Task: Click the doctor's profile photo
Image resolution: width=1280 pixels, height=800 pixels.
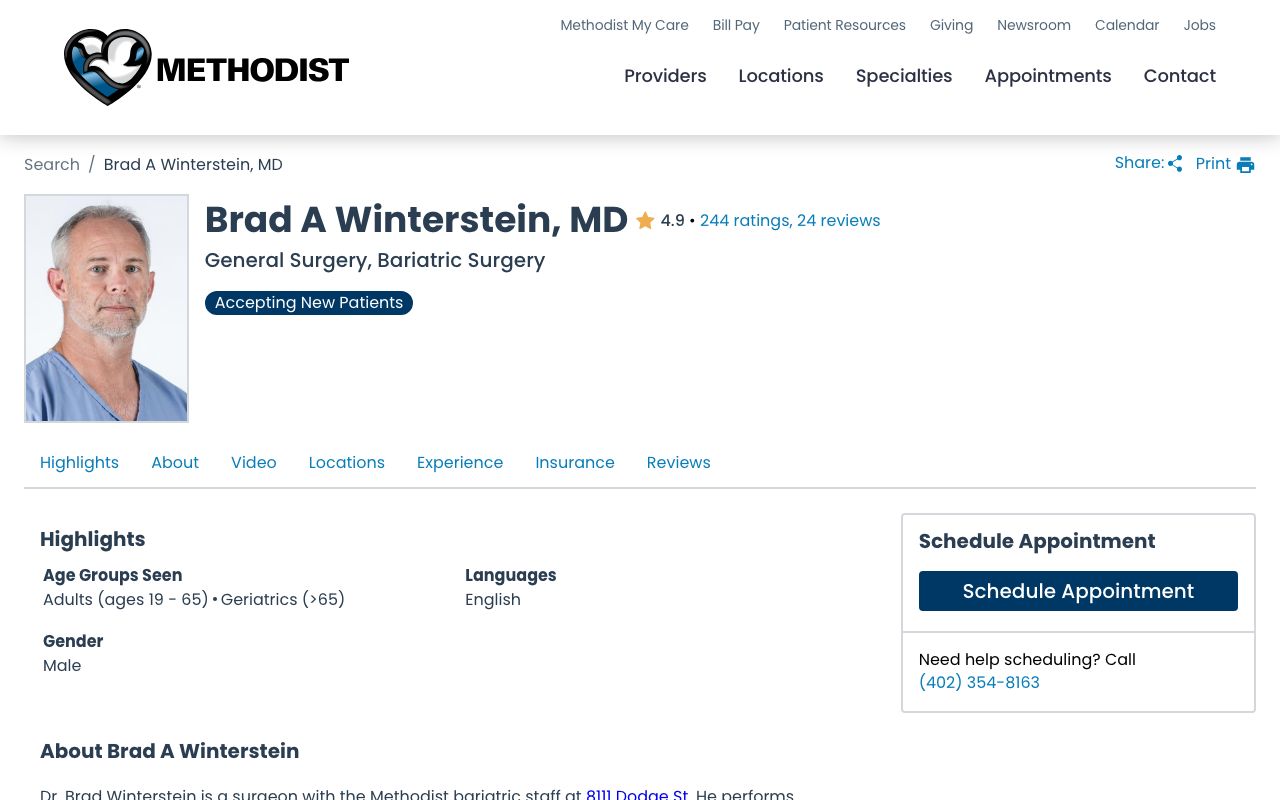Action: pos(106,308)
